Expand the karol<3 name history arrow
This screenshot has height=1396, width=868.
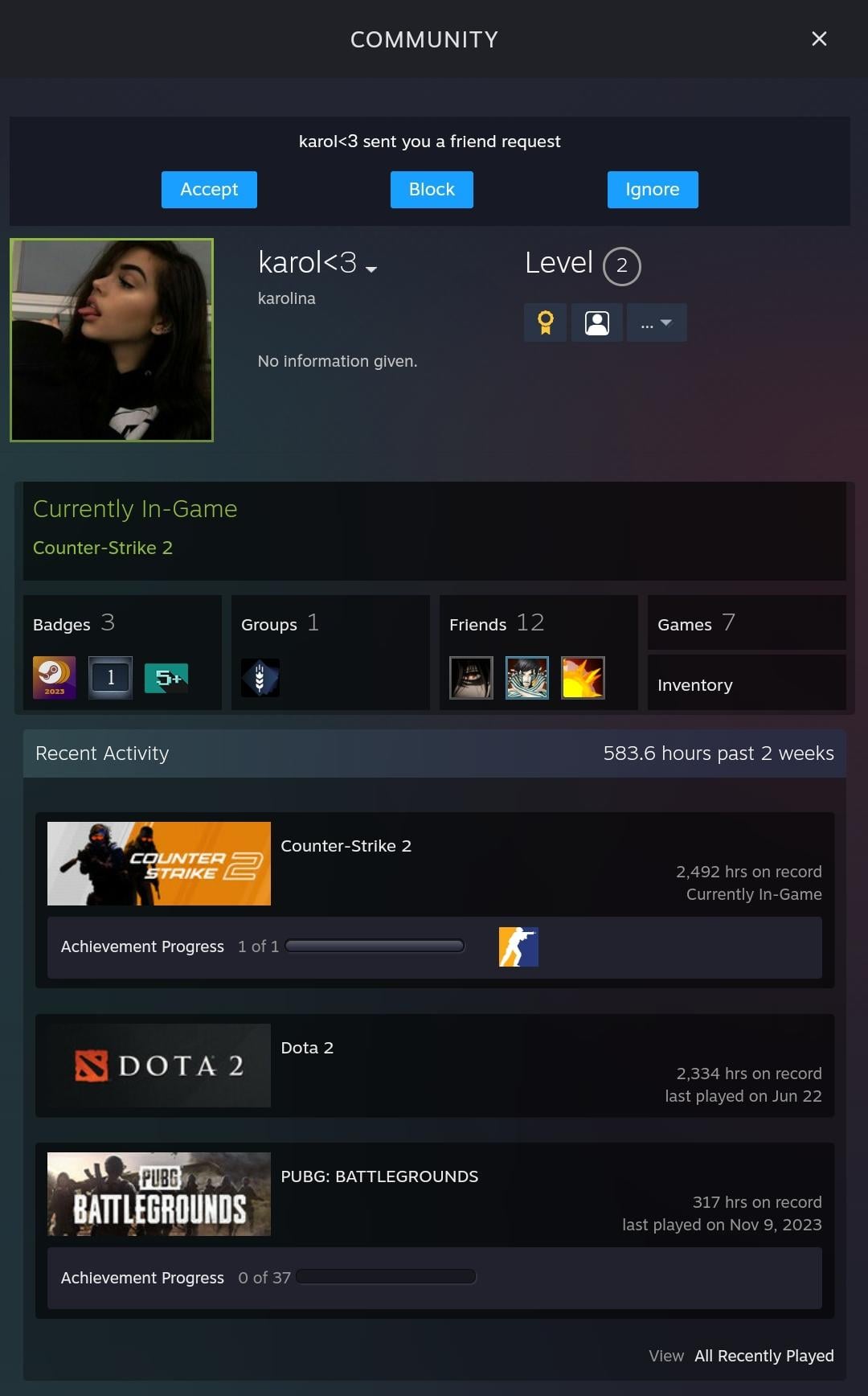[371, 269]
